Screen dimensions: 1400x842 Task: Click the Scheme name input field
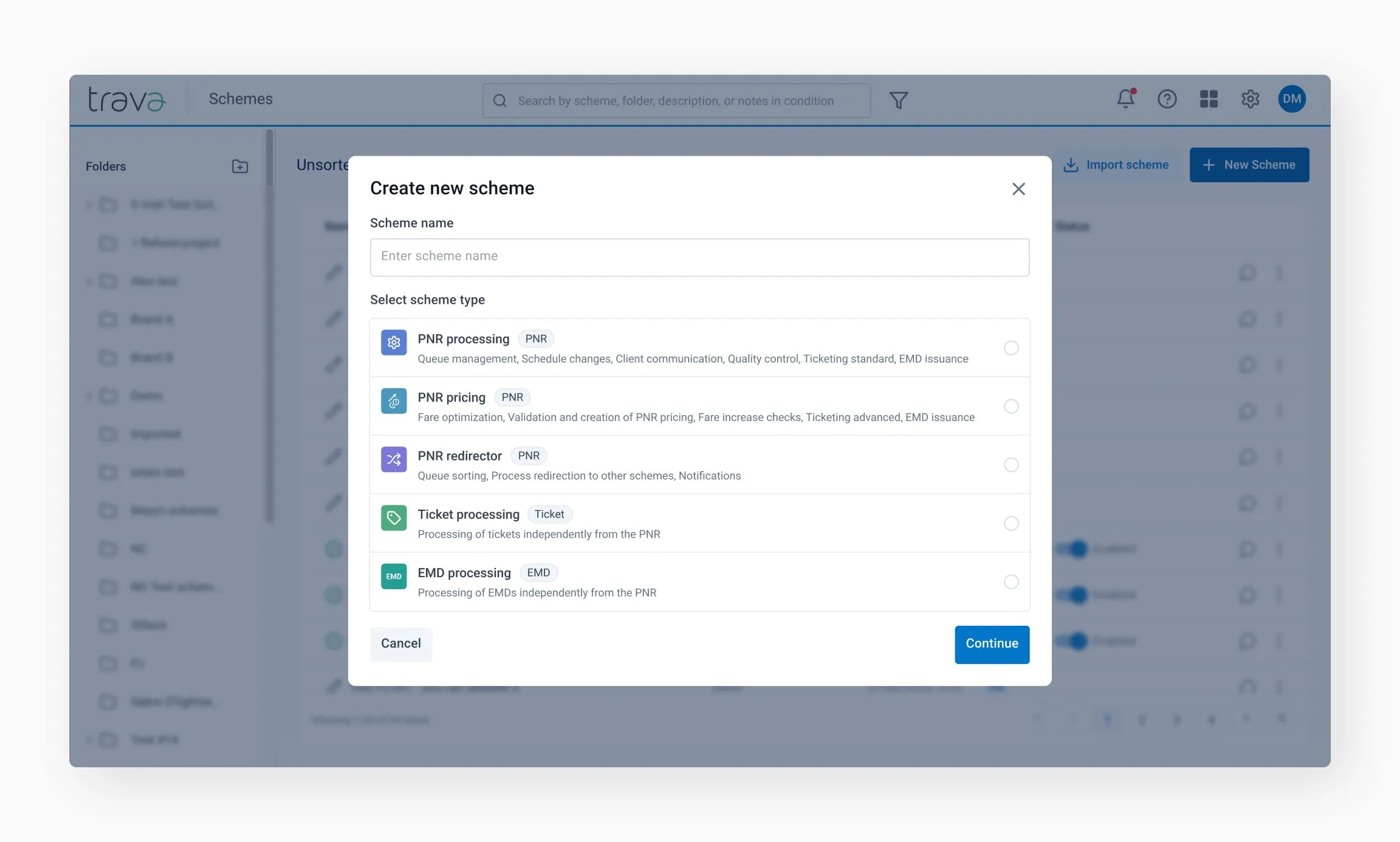tap(699, 257)
